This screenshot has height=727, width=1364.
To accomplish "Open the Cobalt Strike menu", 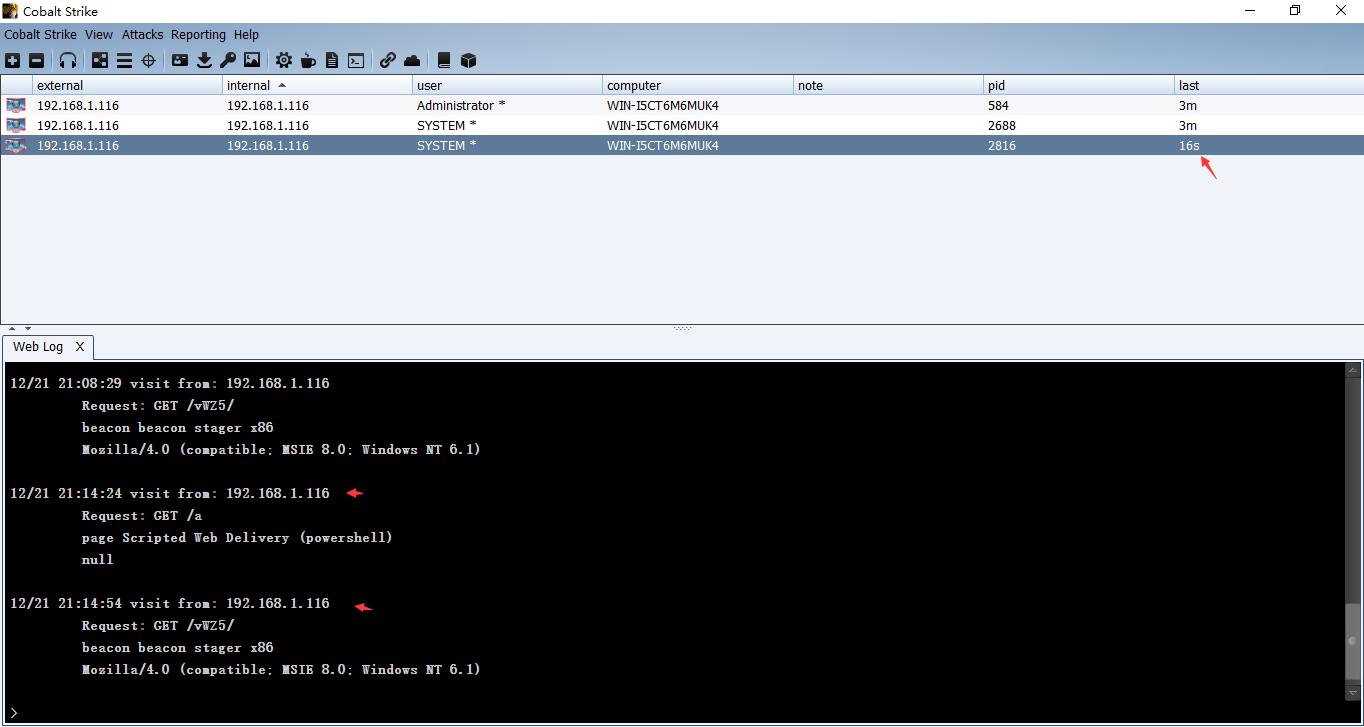I will 40,34.
